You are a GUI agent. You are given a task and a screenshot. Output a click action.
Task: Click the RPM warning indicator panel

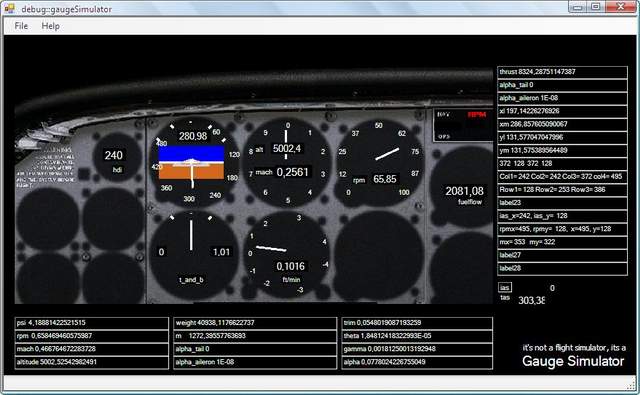(x=462, y=124)
